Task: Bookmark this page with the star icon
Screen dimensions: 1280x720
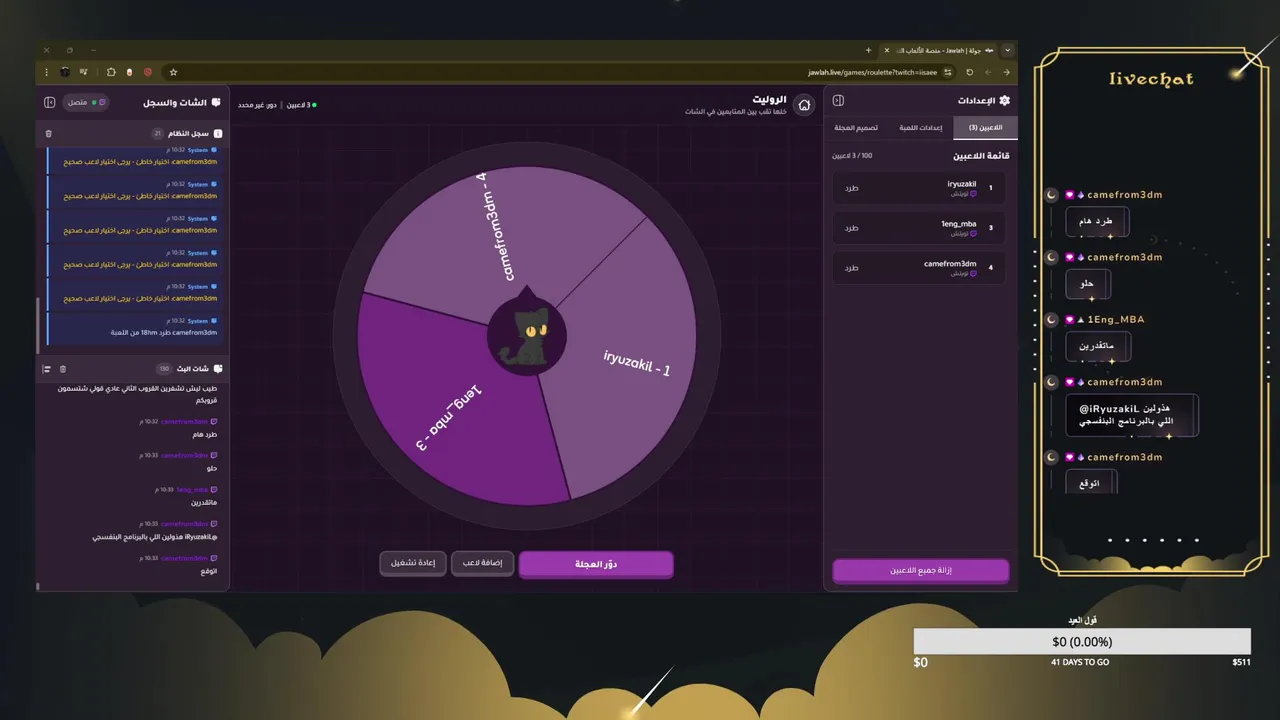Action: coord(173,72)
